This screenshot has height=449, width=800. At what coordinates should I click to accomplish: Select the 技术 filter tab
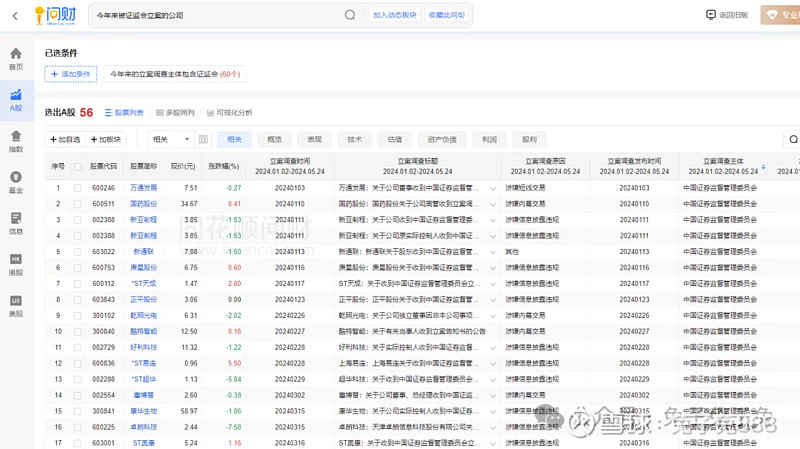tap(355, 139)
